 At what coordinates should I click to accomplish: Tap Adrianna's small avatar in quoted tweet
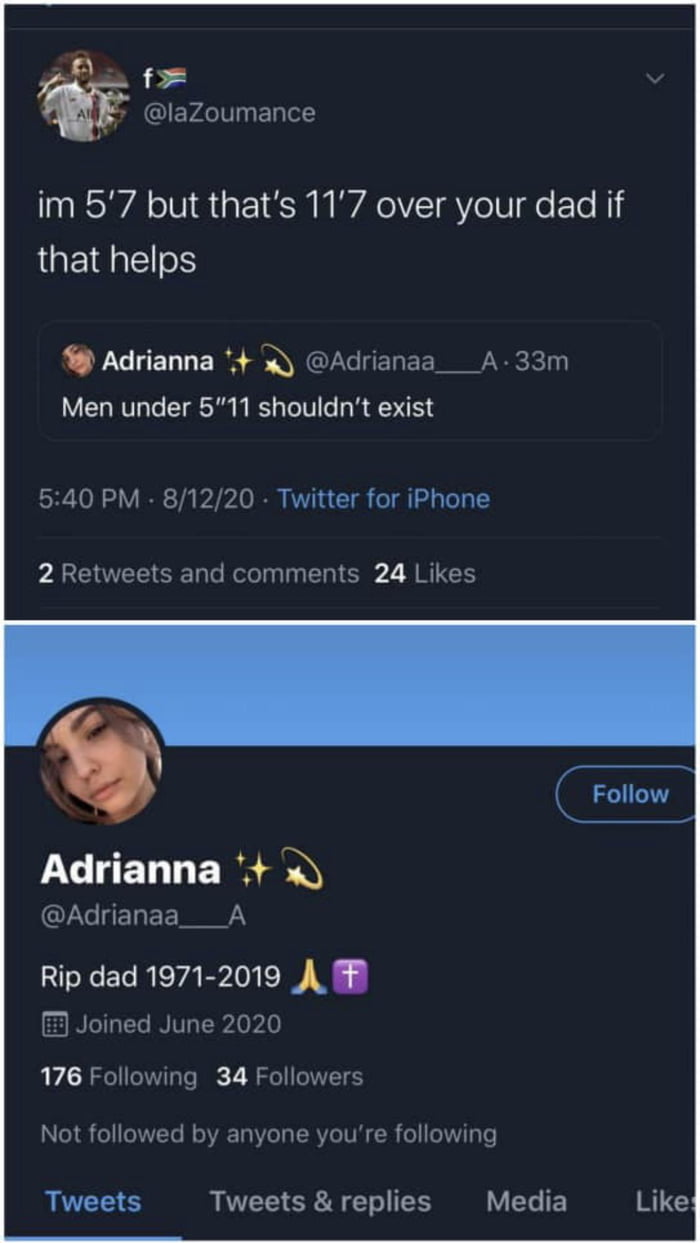[78, 361]
